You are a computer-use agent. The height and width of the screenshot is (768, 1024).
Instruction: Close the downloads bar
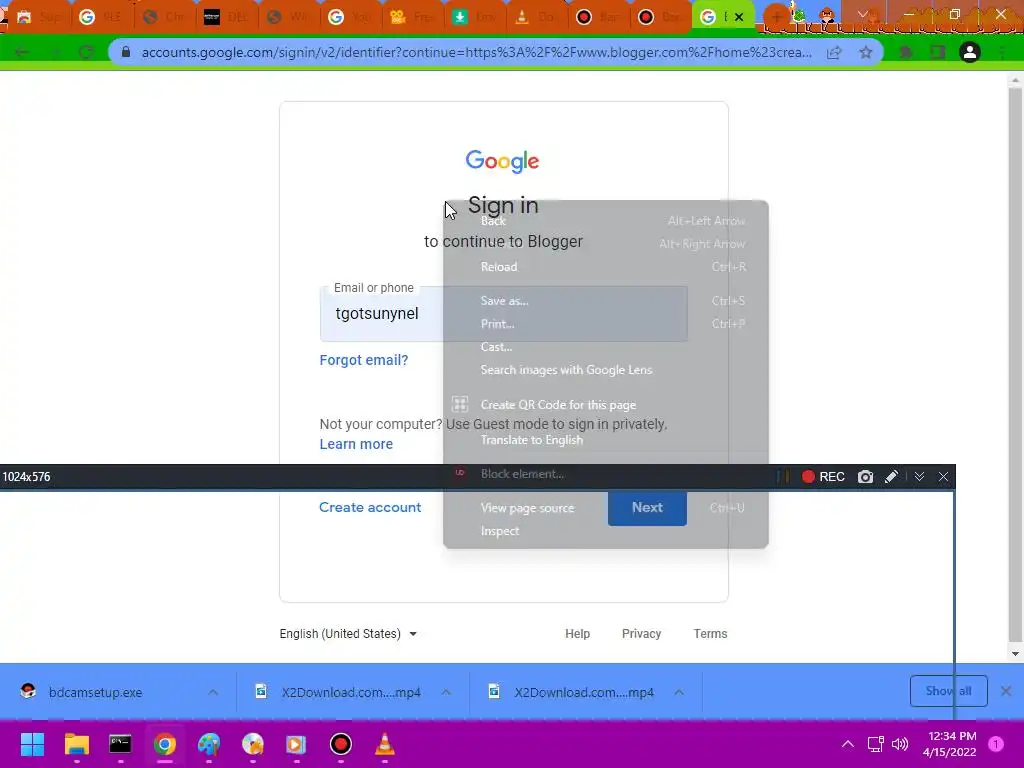pos(1006,691)
